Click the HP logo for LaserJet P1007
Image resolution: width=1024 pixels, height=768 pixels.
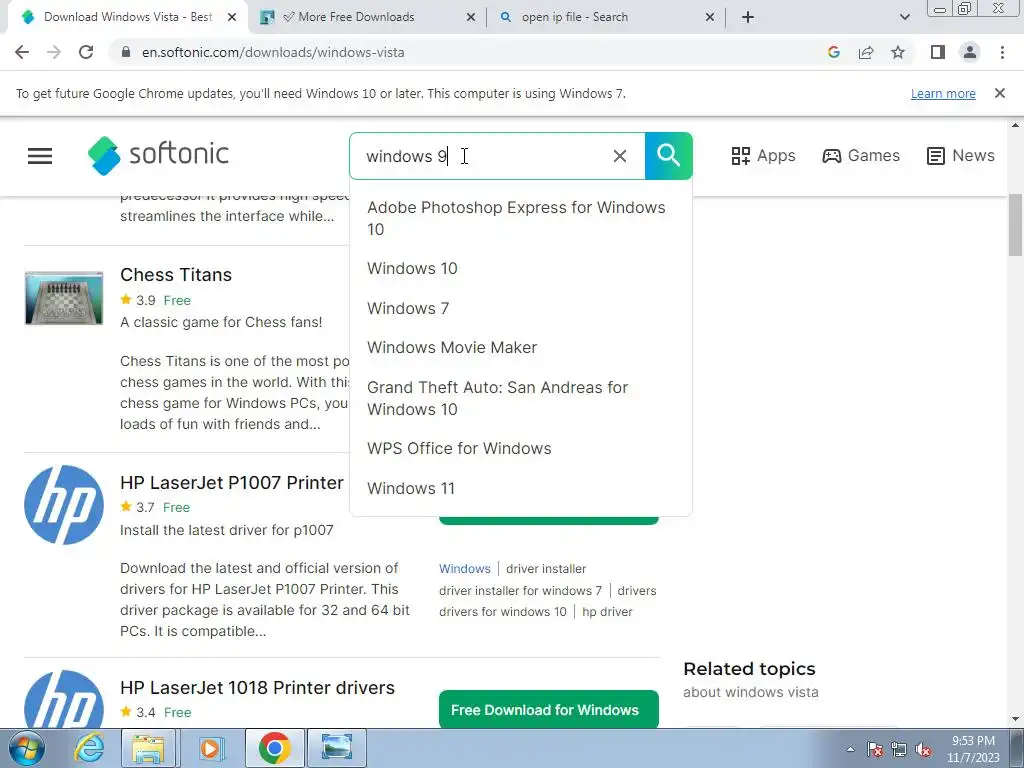(64, 505)
